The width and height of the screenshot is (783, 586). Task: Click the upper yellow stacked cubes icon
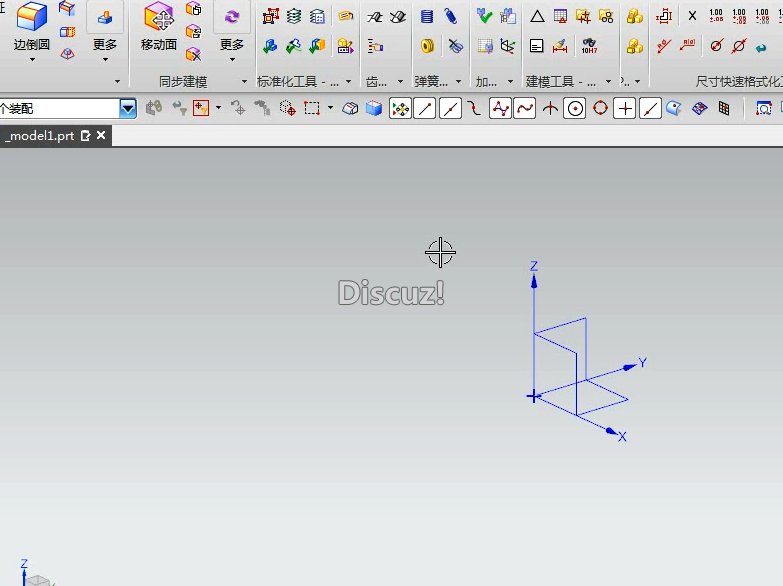tap(635, 16)
